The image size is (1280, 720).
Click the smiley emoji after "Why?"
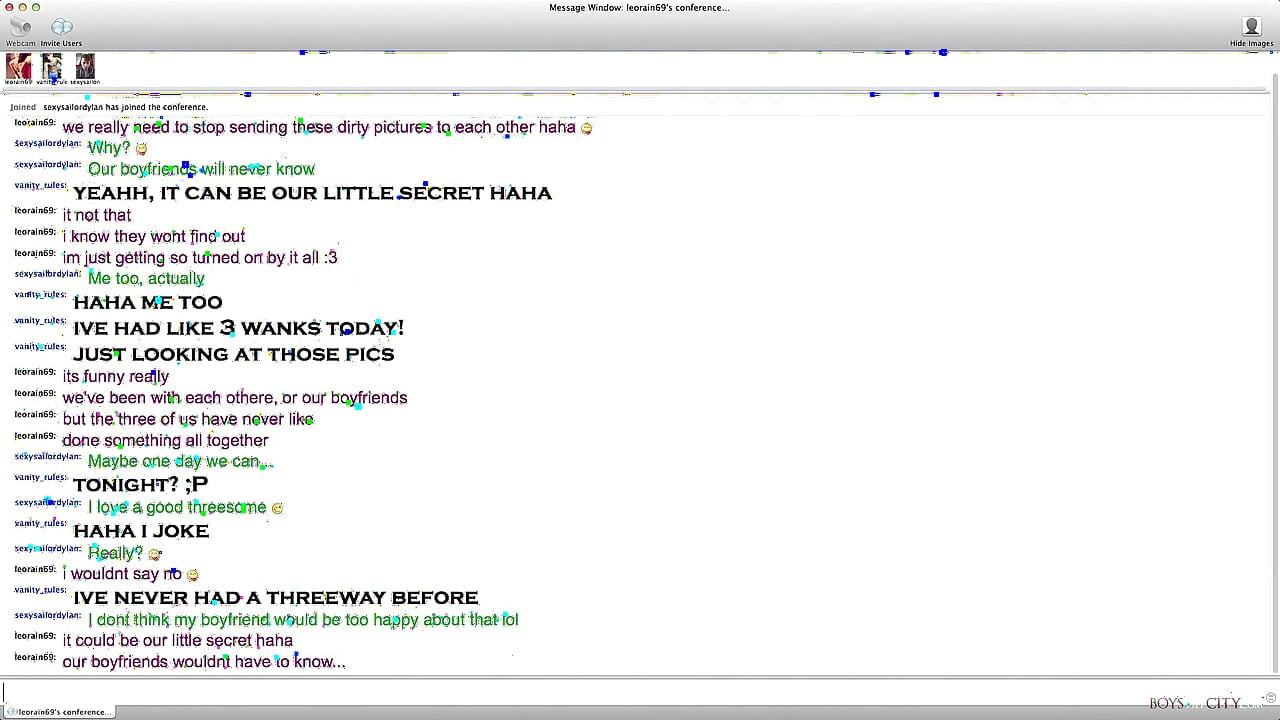tap(141, 149)
